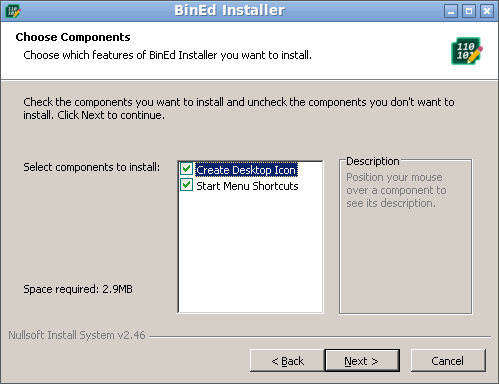This screenshot has width=499, height=384.
Task: Uncheck the Create Desktop Icon checkbox
Action: [x=186, y=169]
